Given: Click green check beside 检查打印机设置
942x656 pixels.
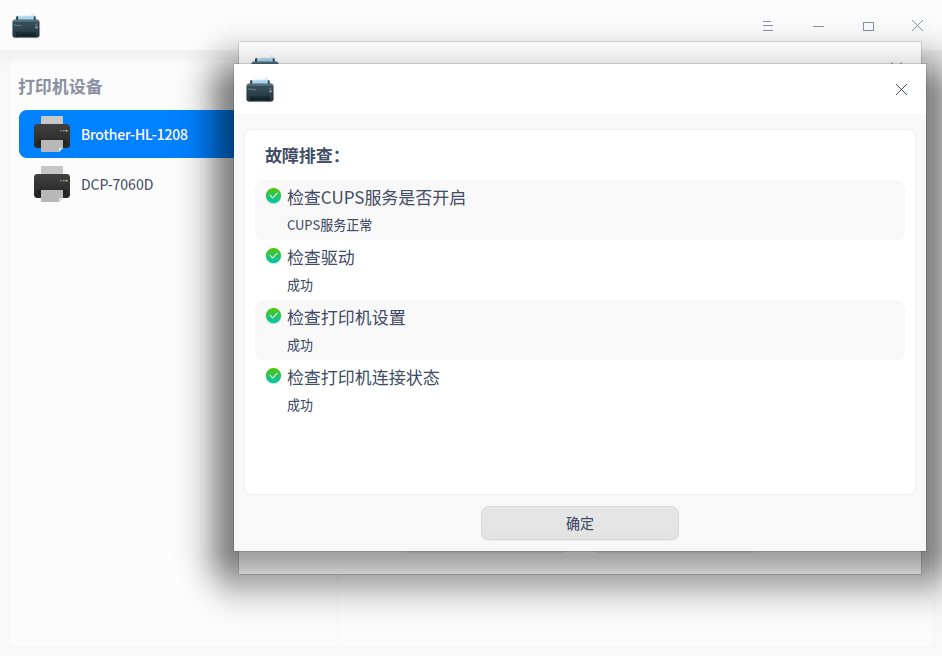Looking at the screenshot, I should click(x=273, y=316).
